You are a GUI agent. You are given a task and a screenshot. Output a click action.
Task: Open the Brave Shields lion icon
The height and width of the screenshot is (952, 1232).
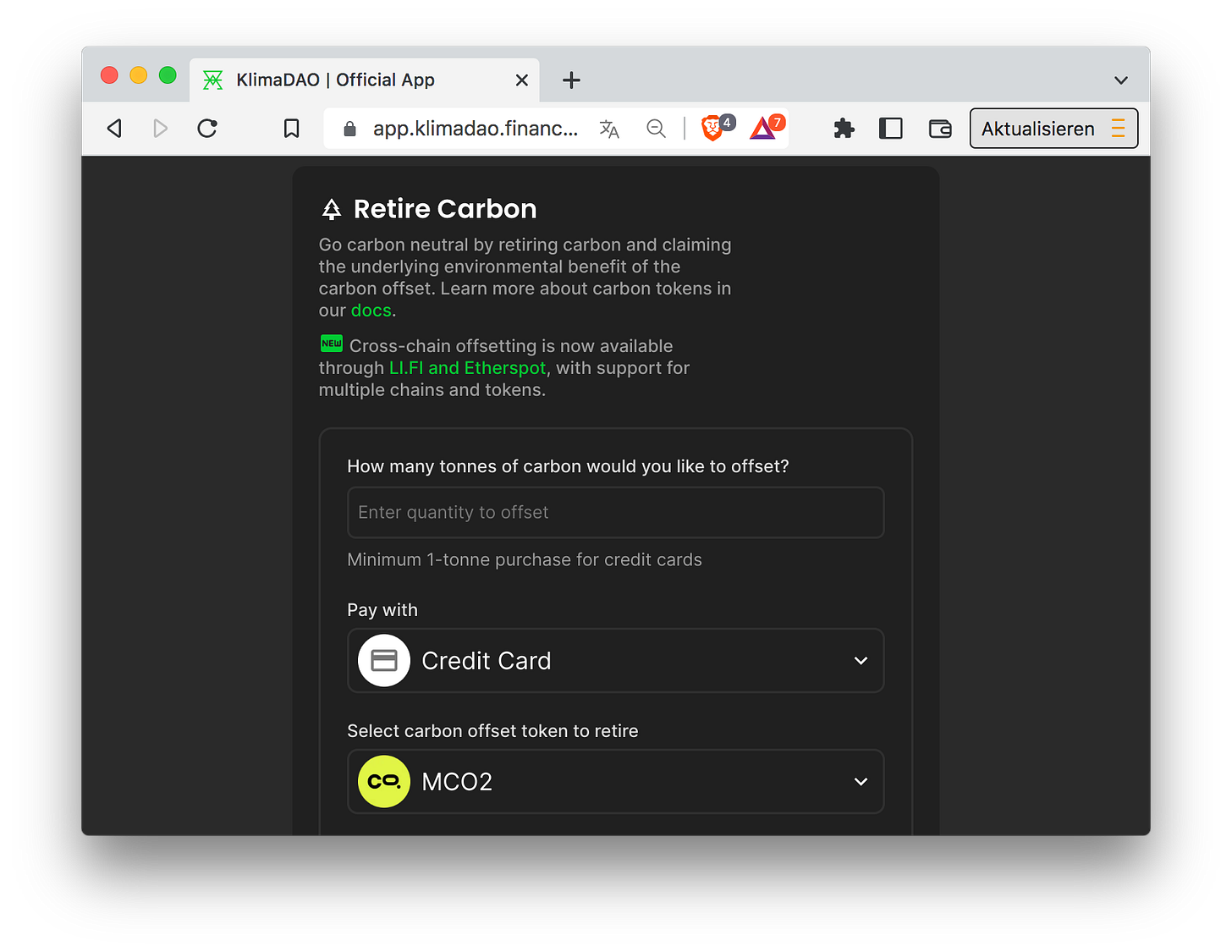(x=712, y=128)
